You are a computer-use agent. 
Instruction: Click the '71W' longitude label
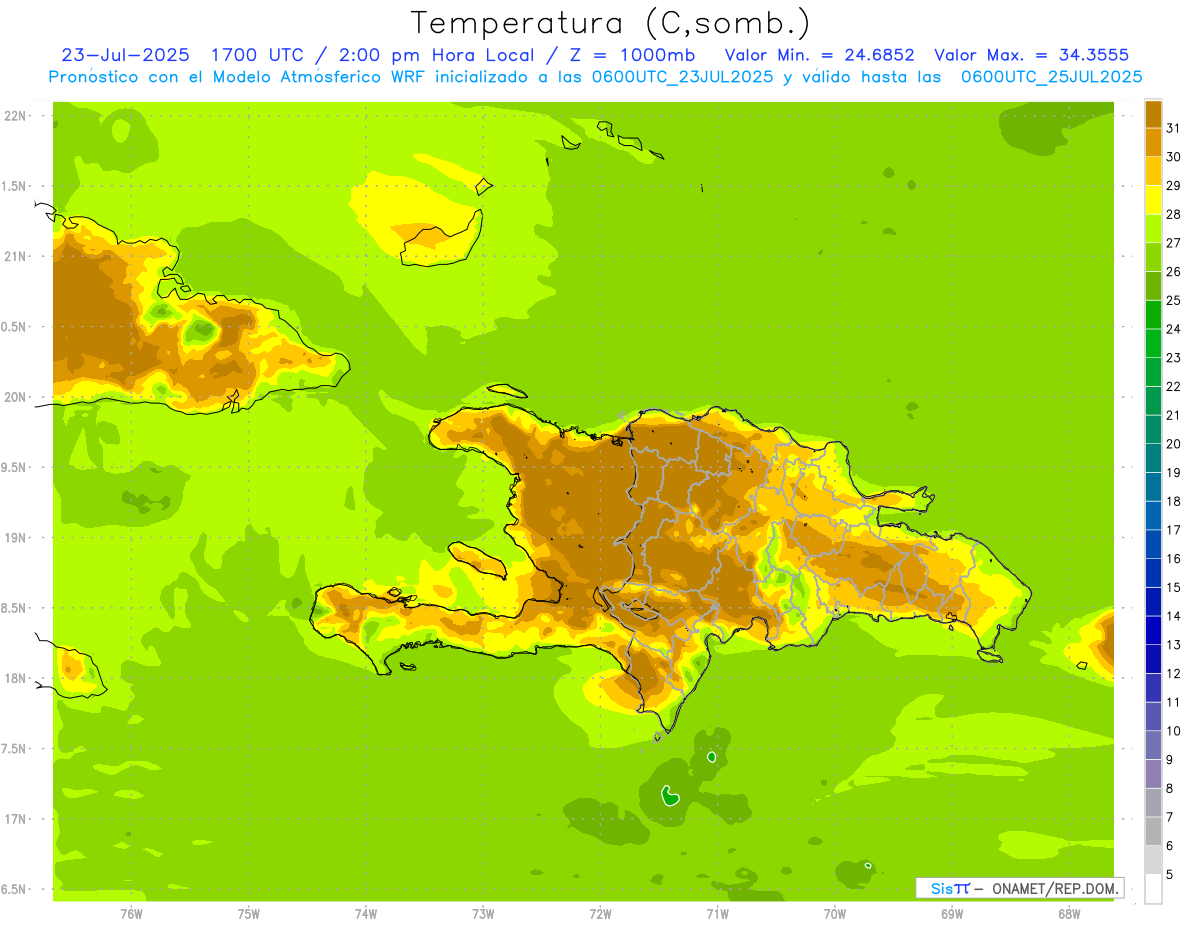717,914
